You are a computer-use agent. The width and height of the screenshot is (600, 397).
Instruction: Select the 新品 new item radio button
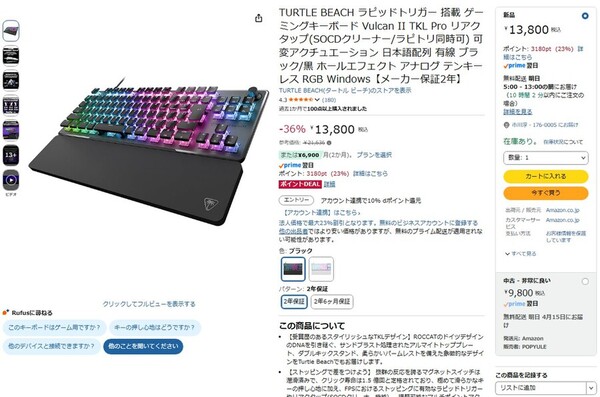pos(585,16)
